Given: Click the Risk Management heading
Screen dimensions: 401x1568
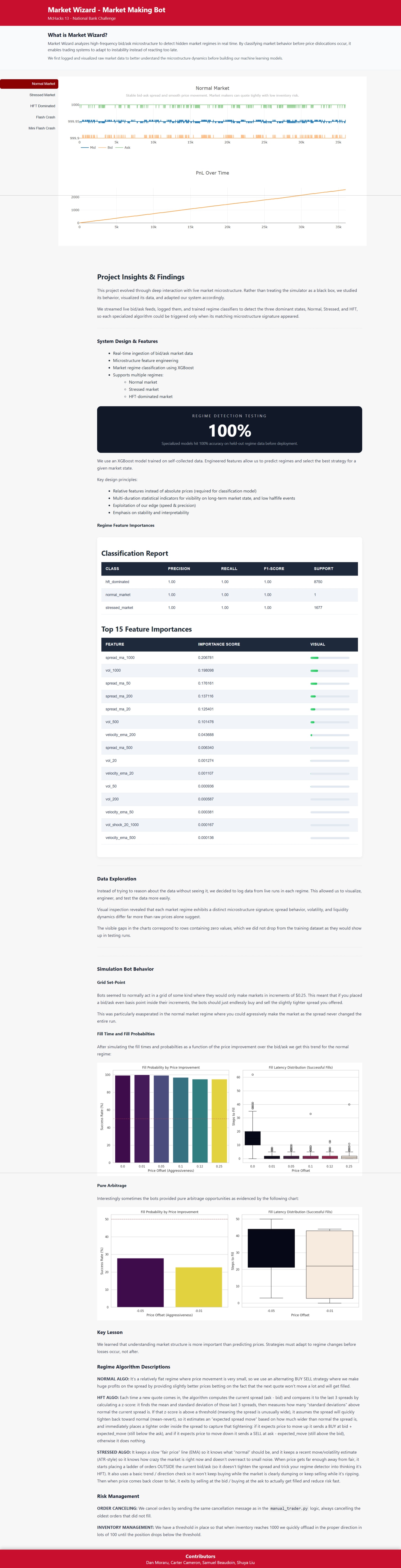Looking at the screenshot, I should click(x=118, y=1496).
